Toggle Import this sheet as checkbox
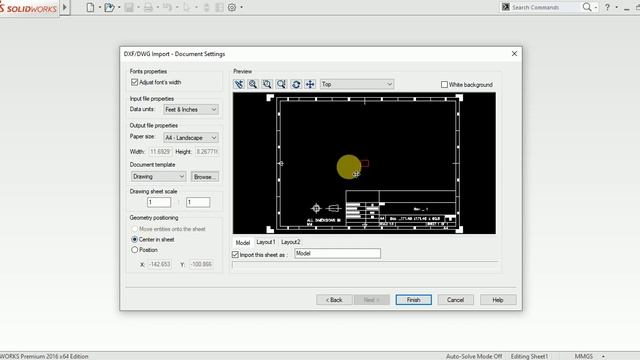The image size is (640, 360). [x=235, y=254]
